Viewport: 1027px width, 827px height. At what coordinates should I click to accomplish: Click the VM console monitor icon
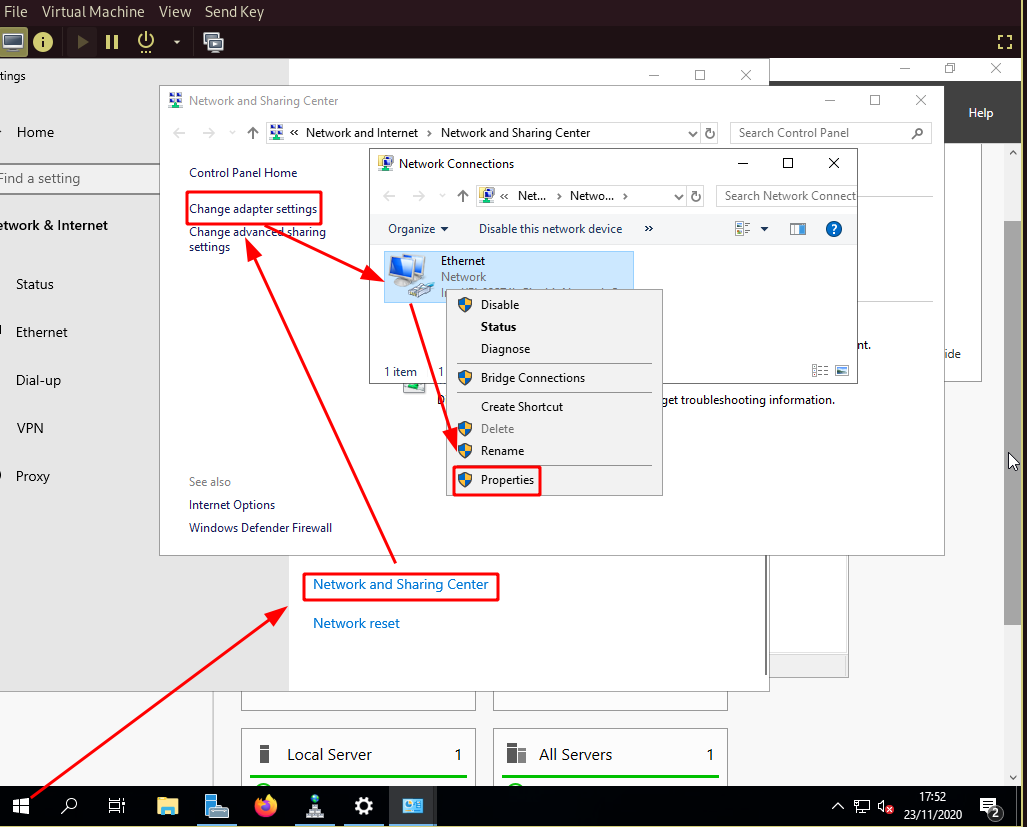[x=13, y=43]
